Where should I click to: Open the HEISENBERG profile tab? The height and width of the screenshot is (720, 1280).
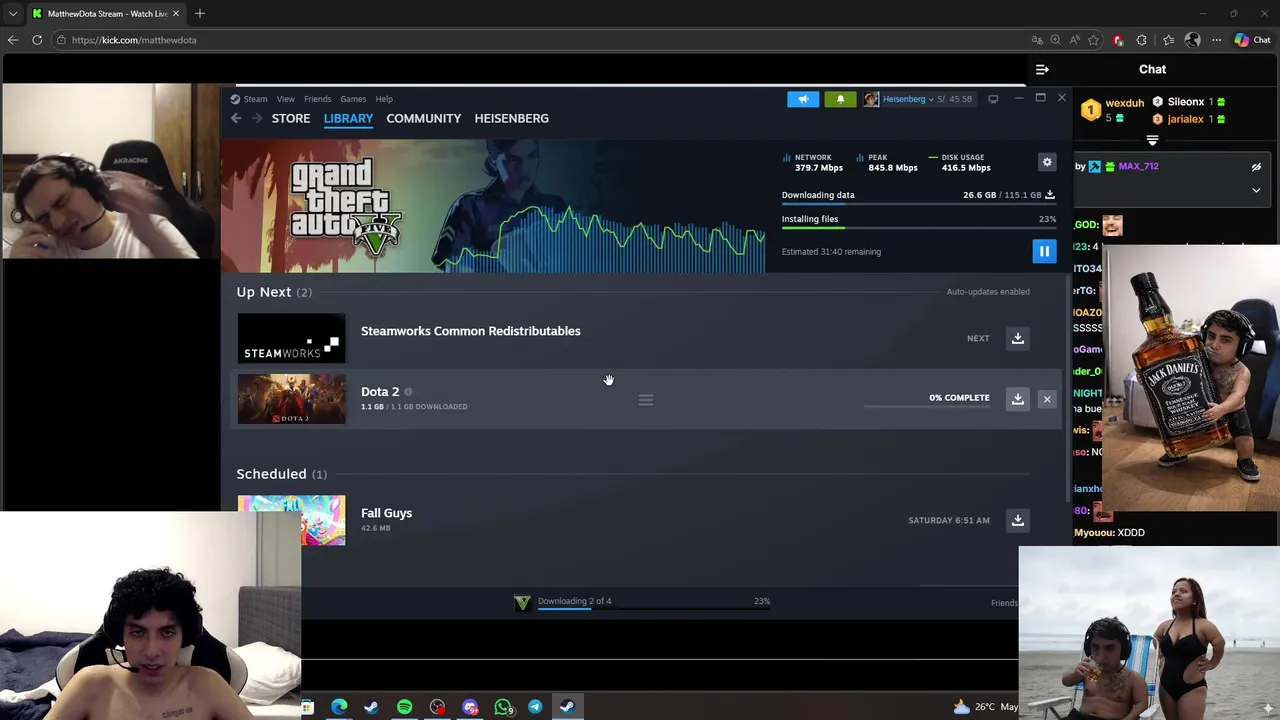(511, 118)
